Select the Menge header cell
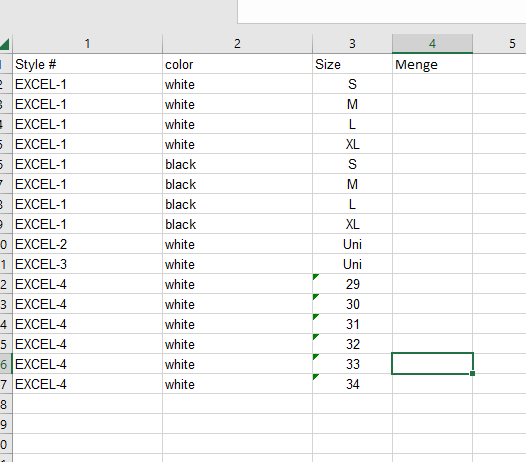The image size is (526, 462). click(x=432, y=64)
